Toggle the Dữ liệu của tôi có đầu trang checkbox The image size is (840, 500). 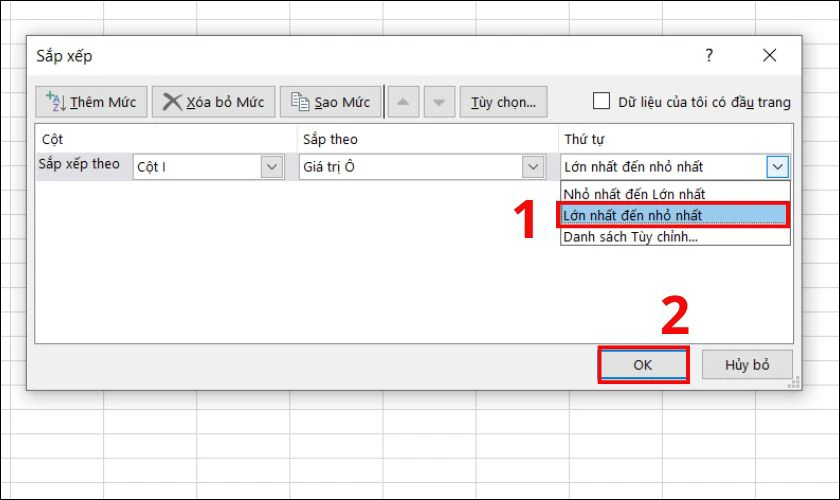click(x=601, y=101)
